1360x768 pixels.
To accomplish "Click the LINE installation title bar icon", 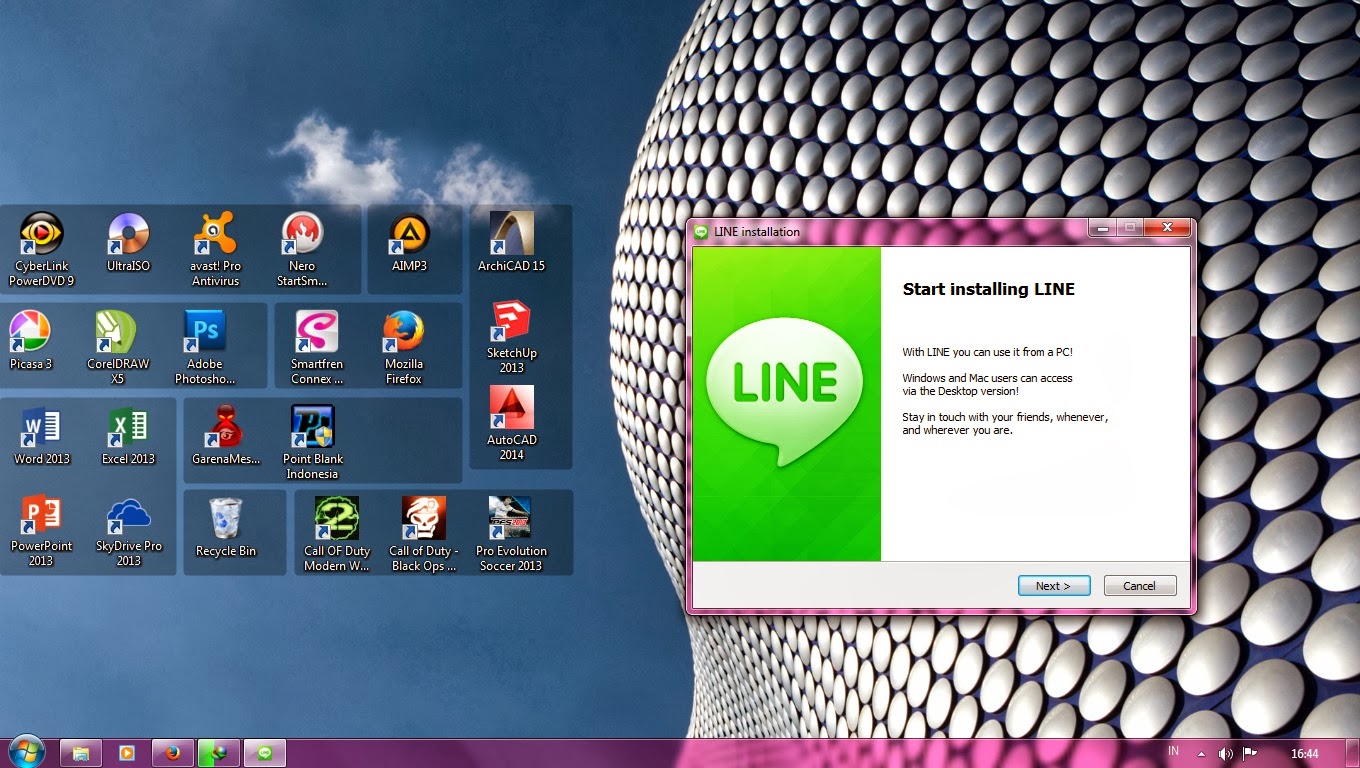I will [702, 231].
